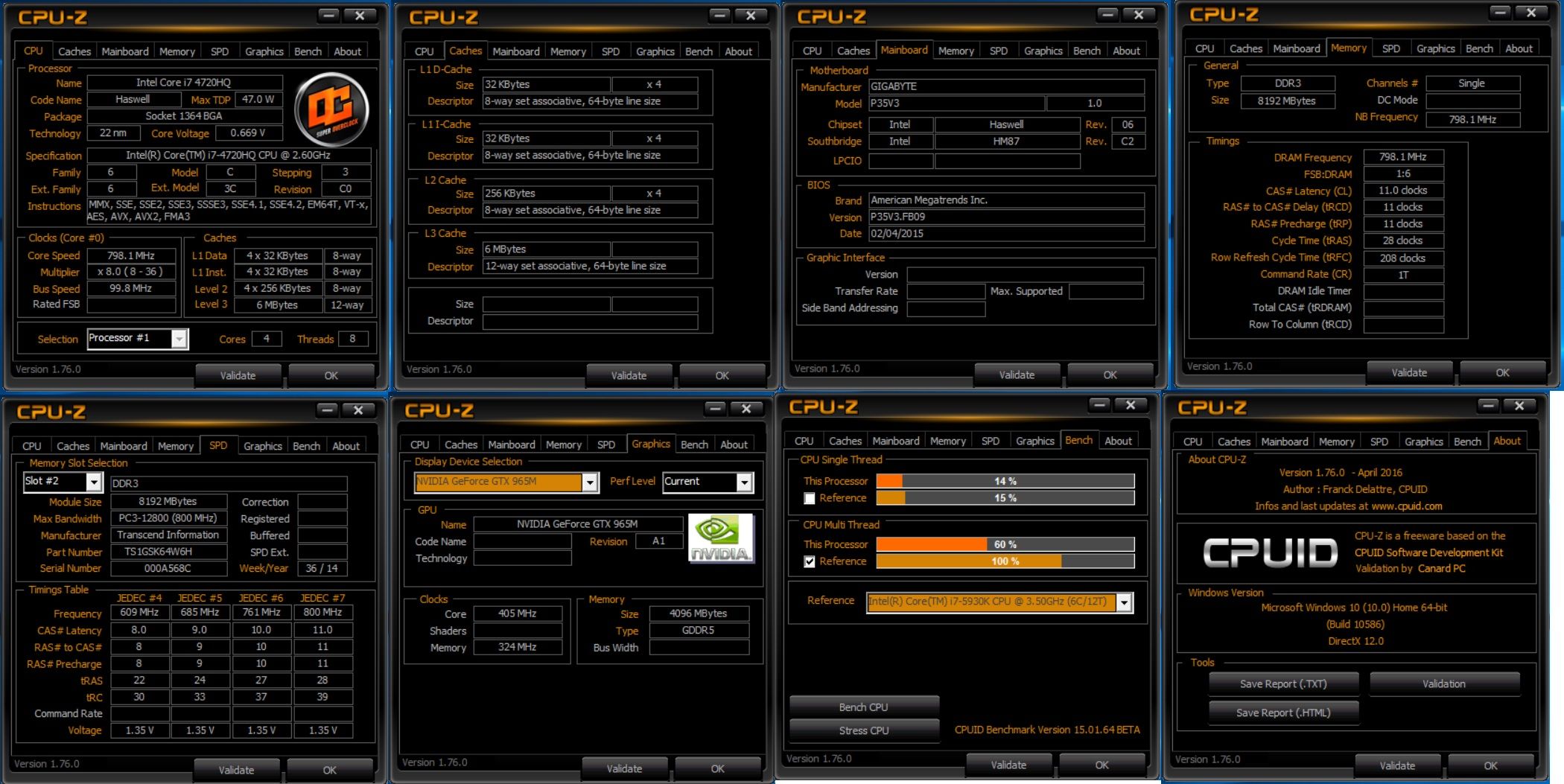Click the OC Super Overclock processor logo
The width and height of the screenshot is (1564, 784).
[331, 109]
